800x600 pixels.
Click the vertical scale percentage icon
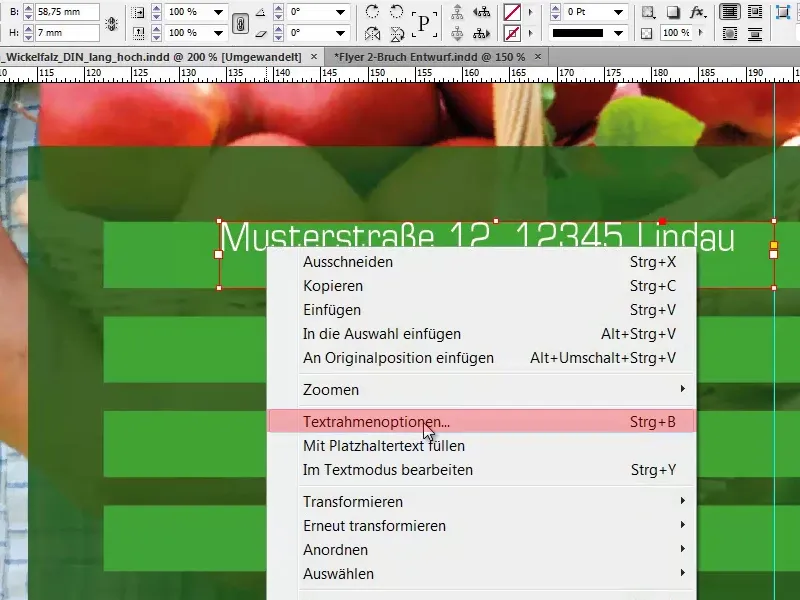(138, 34)
